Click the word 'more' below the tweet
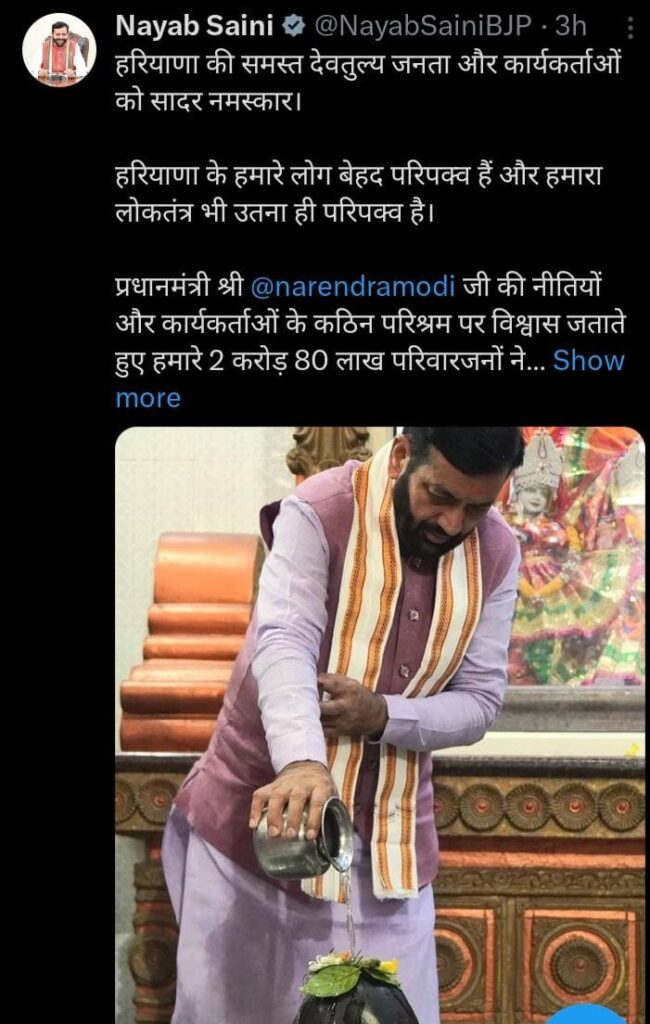This screenshot has width=650, height=1024. point(148,398)
